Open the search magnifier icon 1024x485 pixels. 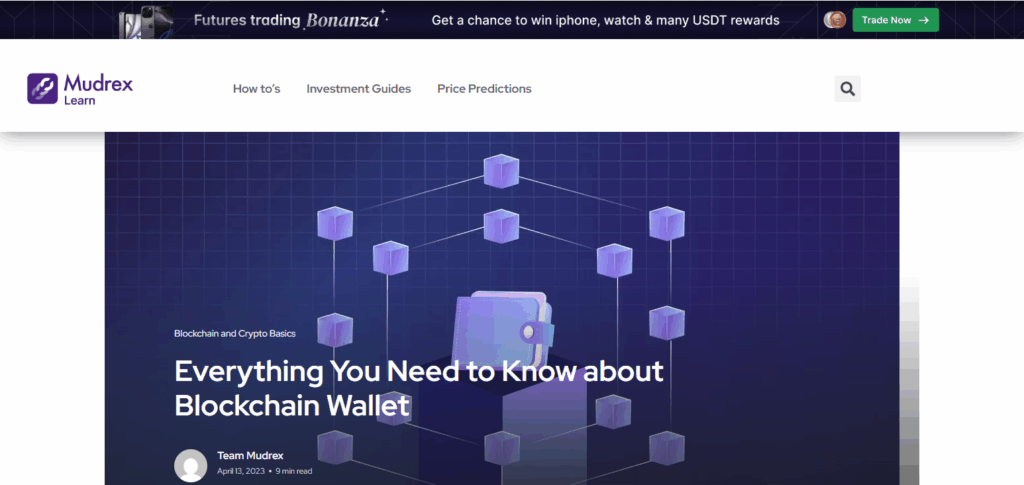point(847,89)
